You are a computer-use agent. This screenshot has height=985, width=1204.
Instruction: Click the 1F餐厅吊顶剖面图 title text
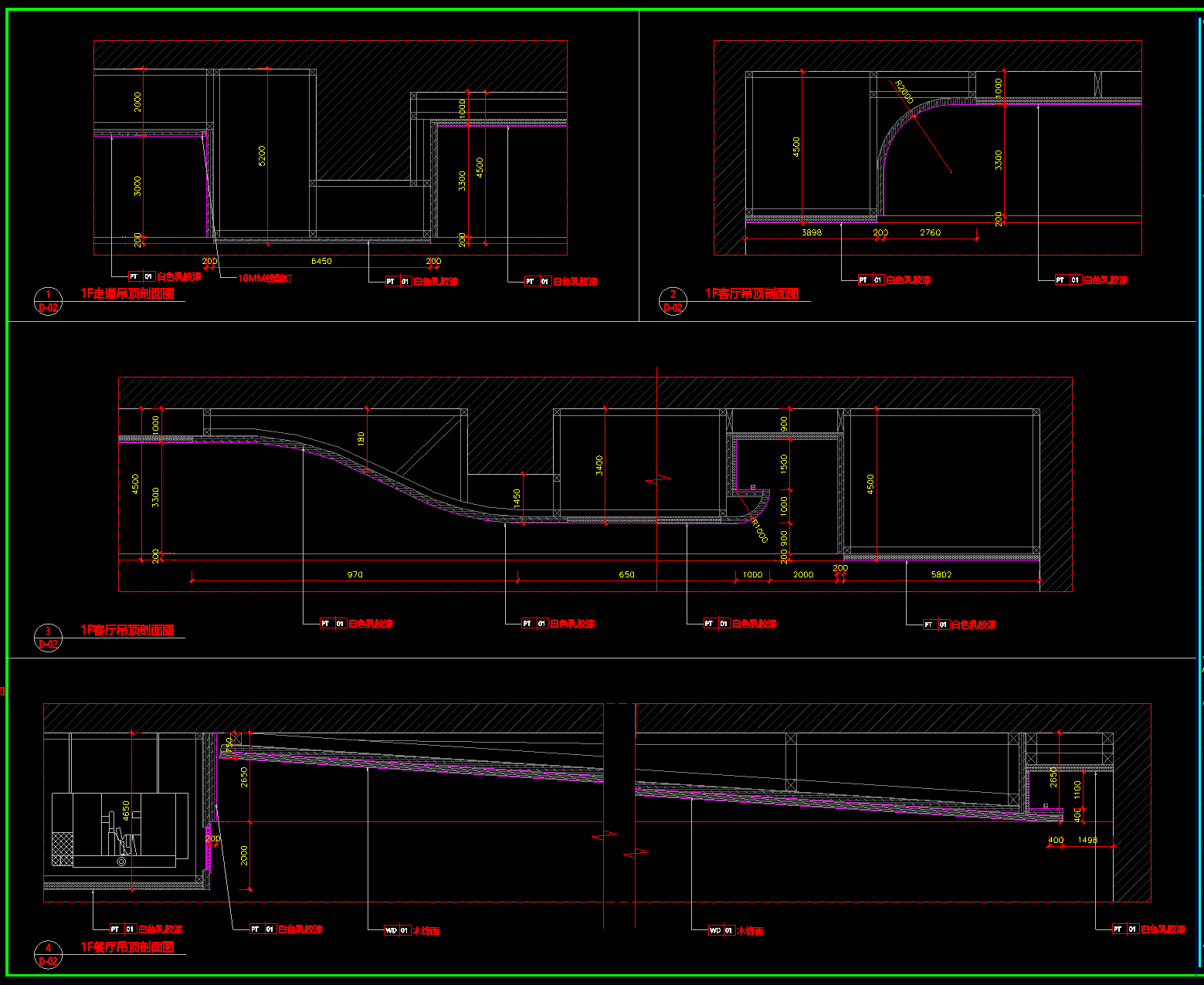[x=127, y=947]
